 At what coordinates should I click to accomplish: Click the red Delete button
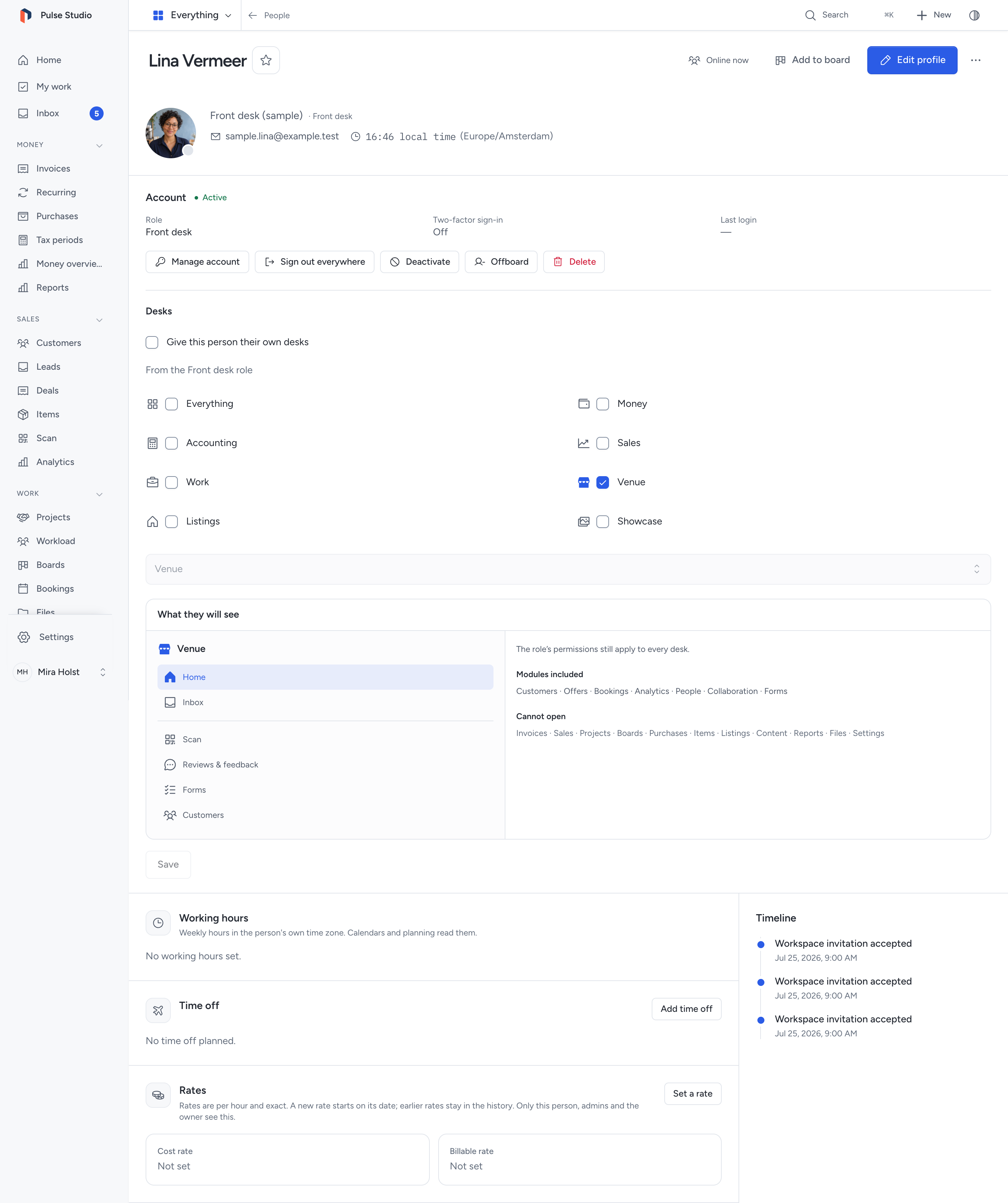pyautogui.click(x=574, y=262)
